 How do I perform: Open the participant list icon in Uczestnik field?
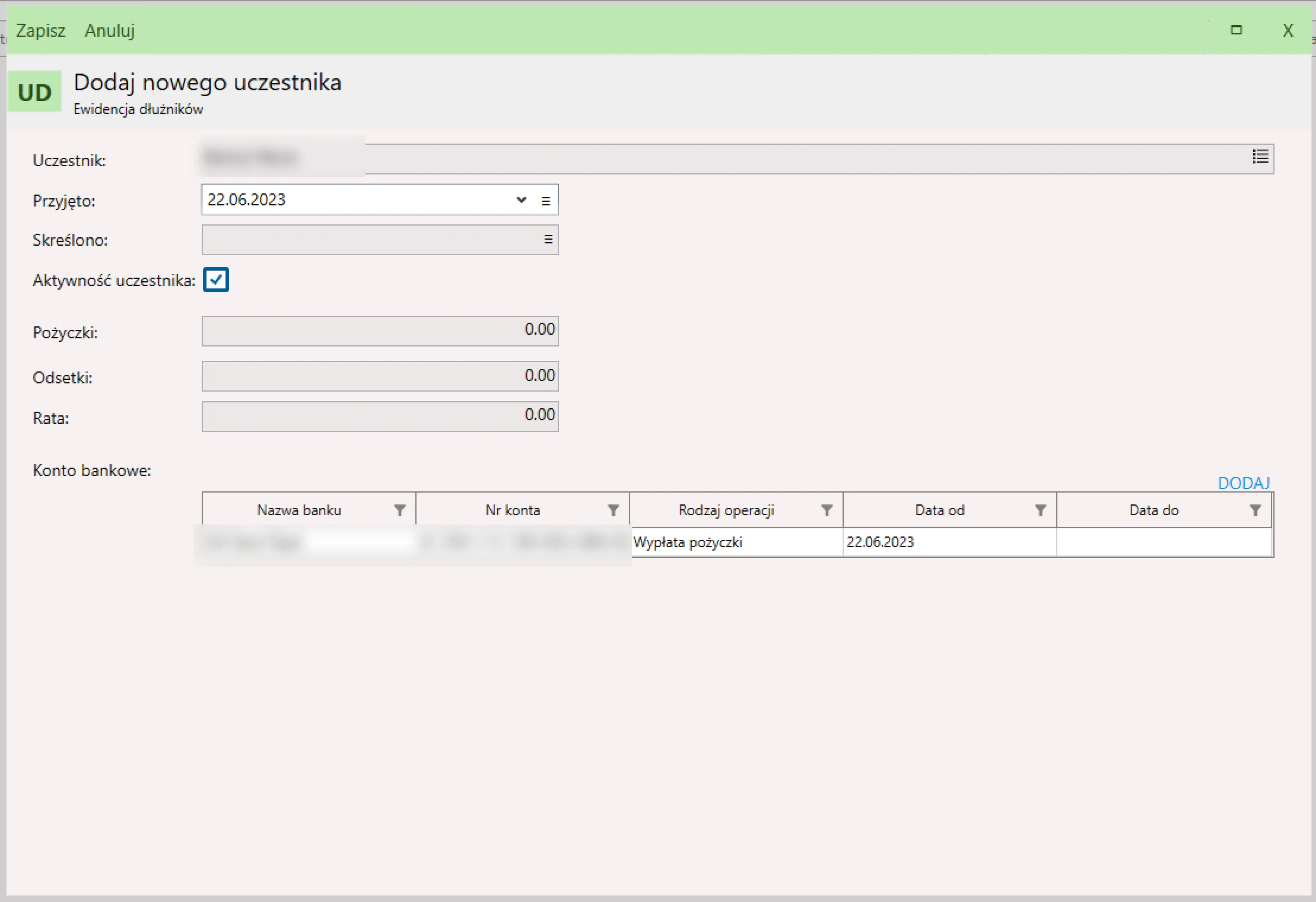pyautogui.click(x=1260, y=157)
